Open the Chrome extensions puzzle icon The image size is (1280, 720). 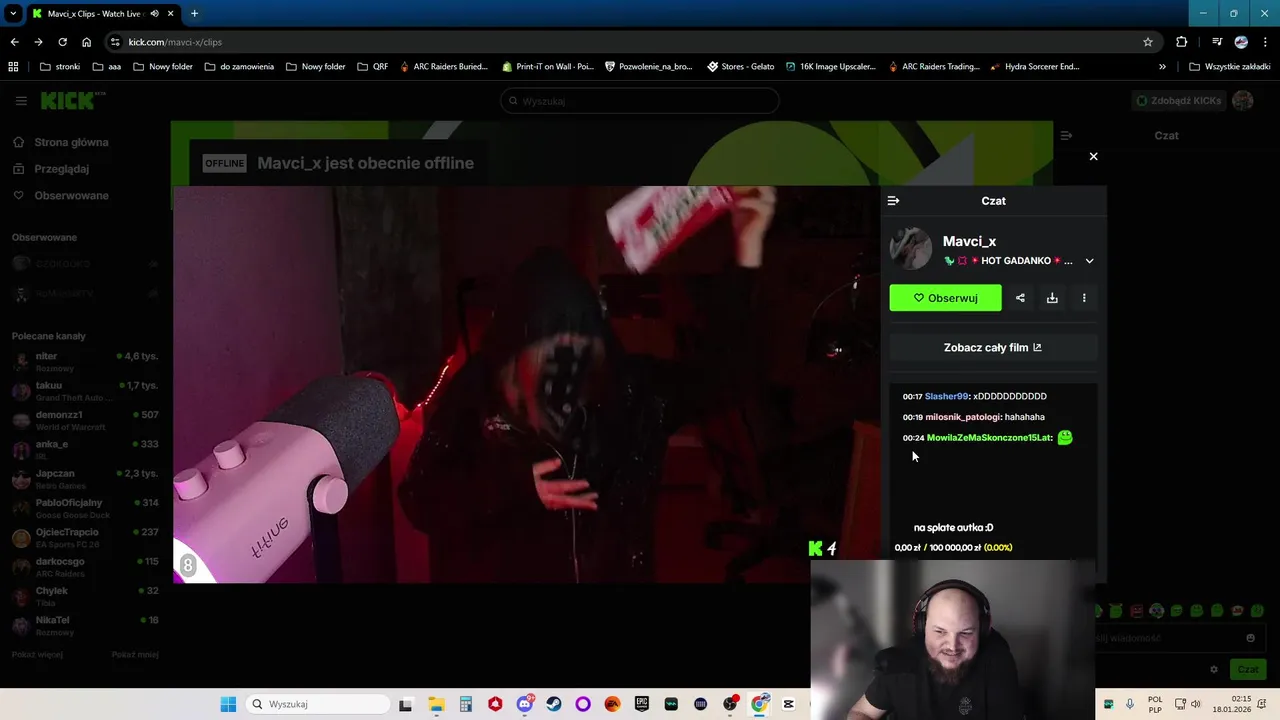coord(1182,42)
